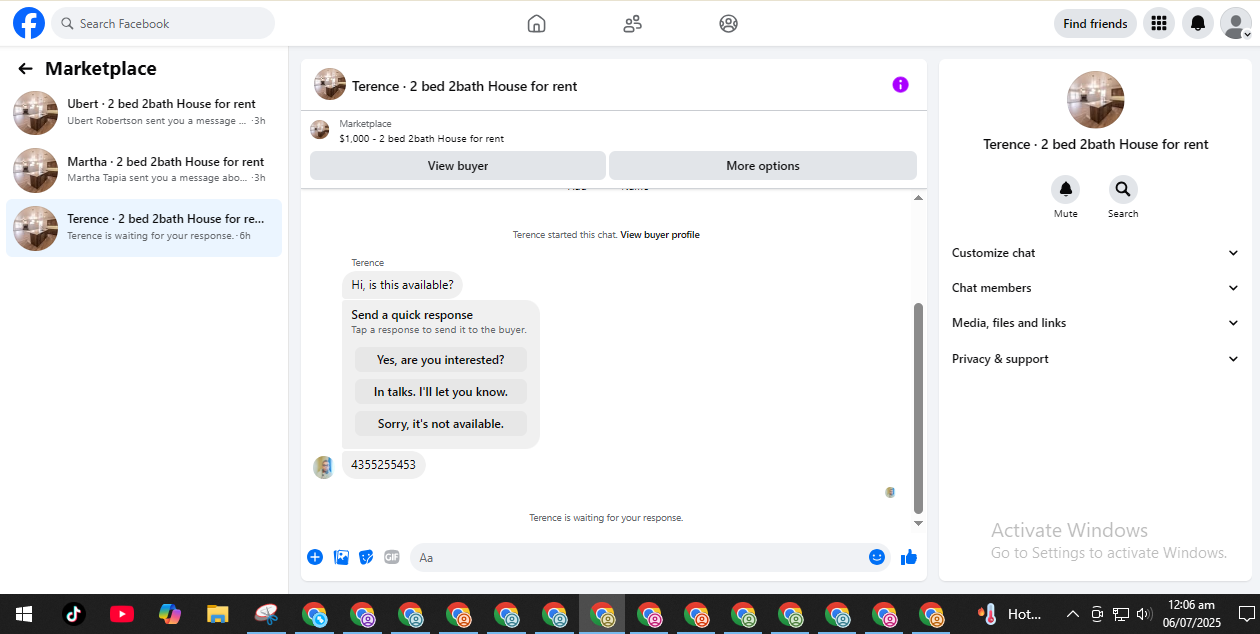This screenshot has width=1260, height=634.
Task: Choose a sticker
Action: [366, 557]
